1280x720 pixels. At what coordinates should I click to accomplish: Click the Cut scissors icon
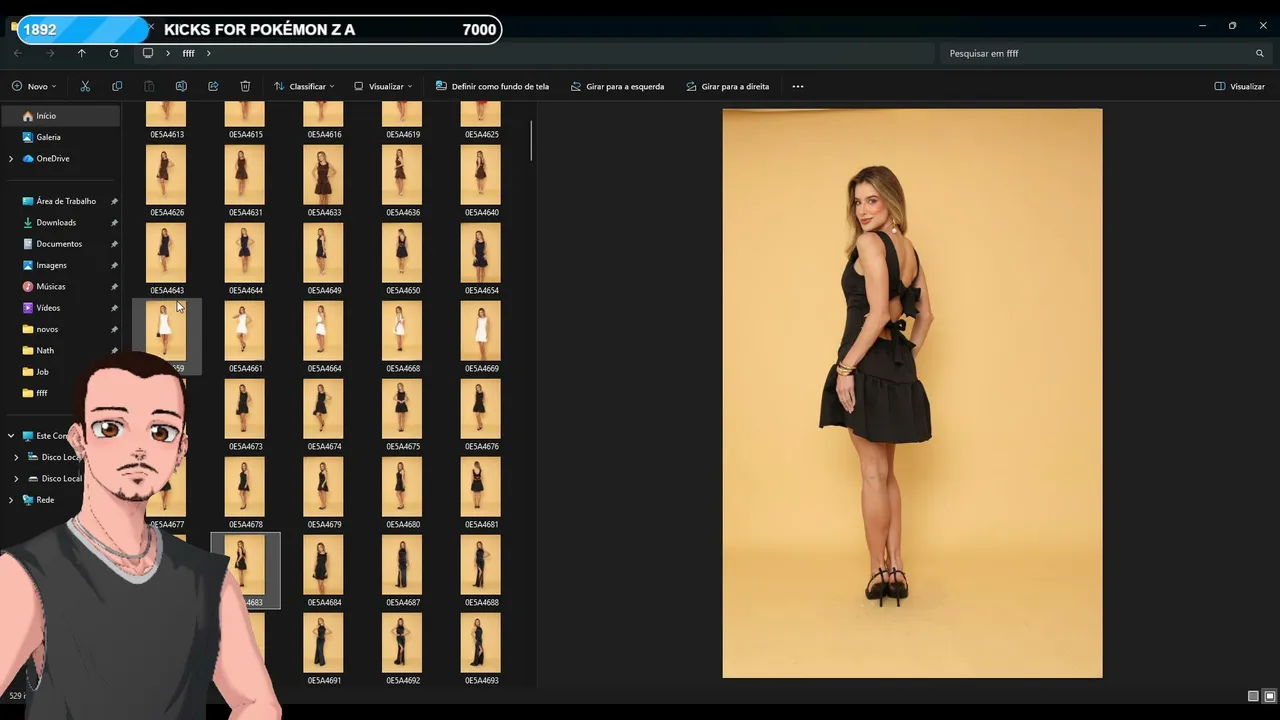tap(85, 86)
